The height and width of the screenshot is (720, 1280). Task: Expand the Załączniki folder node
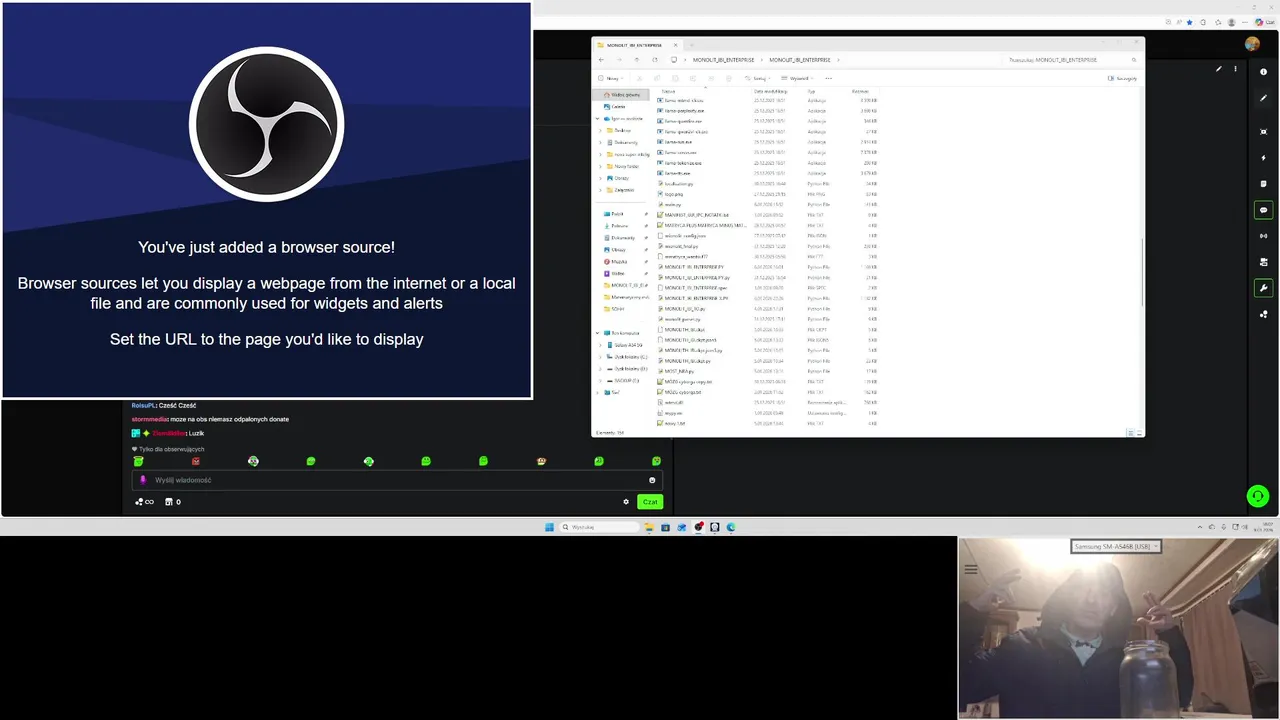click(600, 190)
